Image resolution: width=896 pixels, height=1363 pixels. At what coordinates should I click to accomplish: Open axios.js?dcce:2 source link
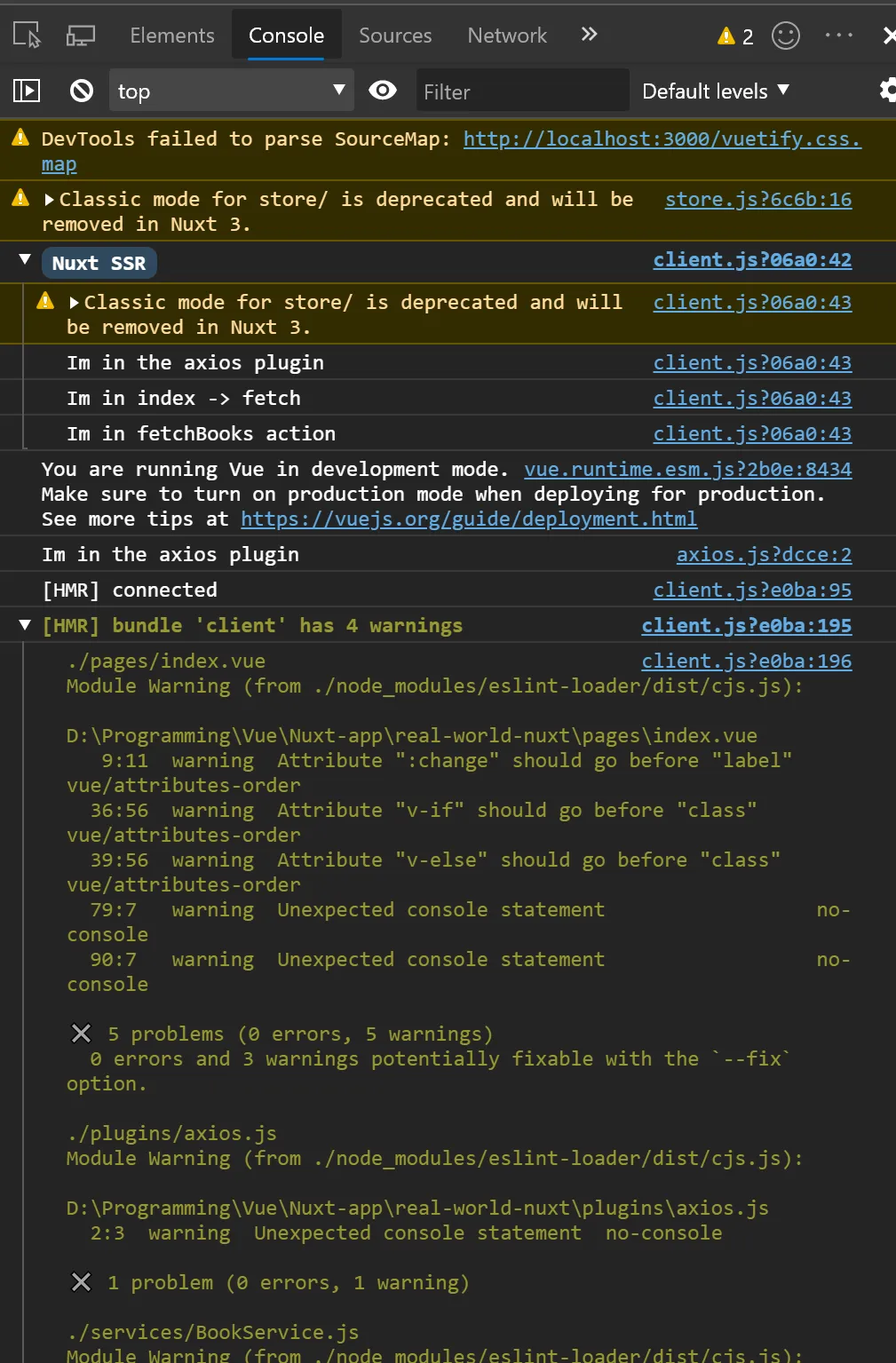(764, 555)
